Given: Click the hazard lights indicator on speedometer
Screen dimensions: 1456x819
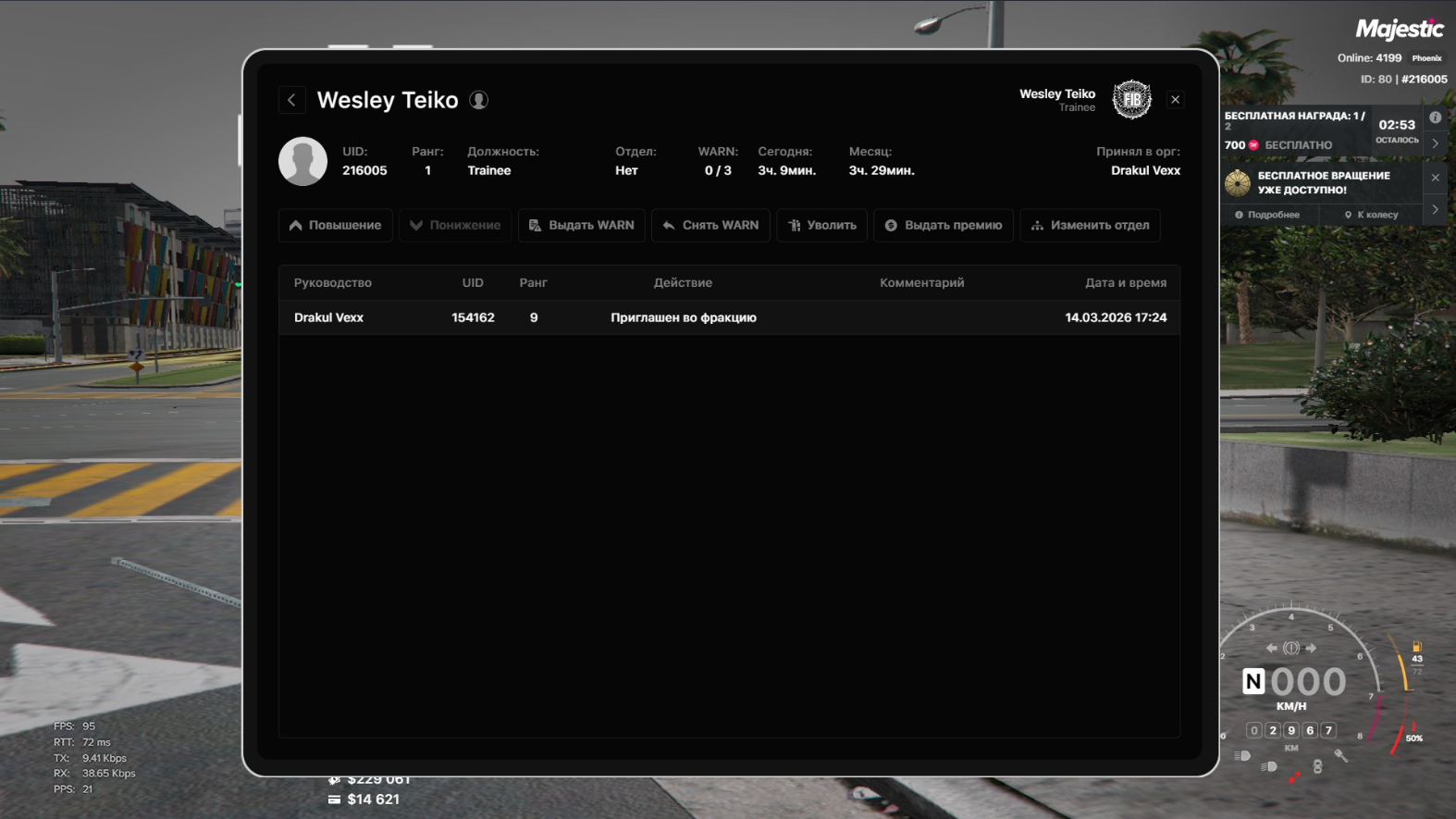Looking at the screenshot, I should [1290, 648].
